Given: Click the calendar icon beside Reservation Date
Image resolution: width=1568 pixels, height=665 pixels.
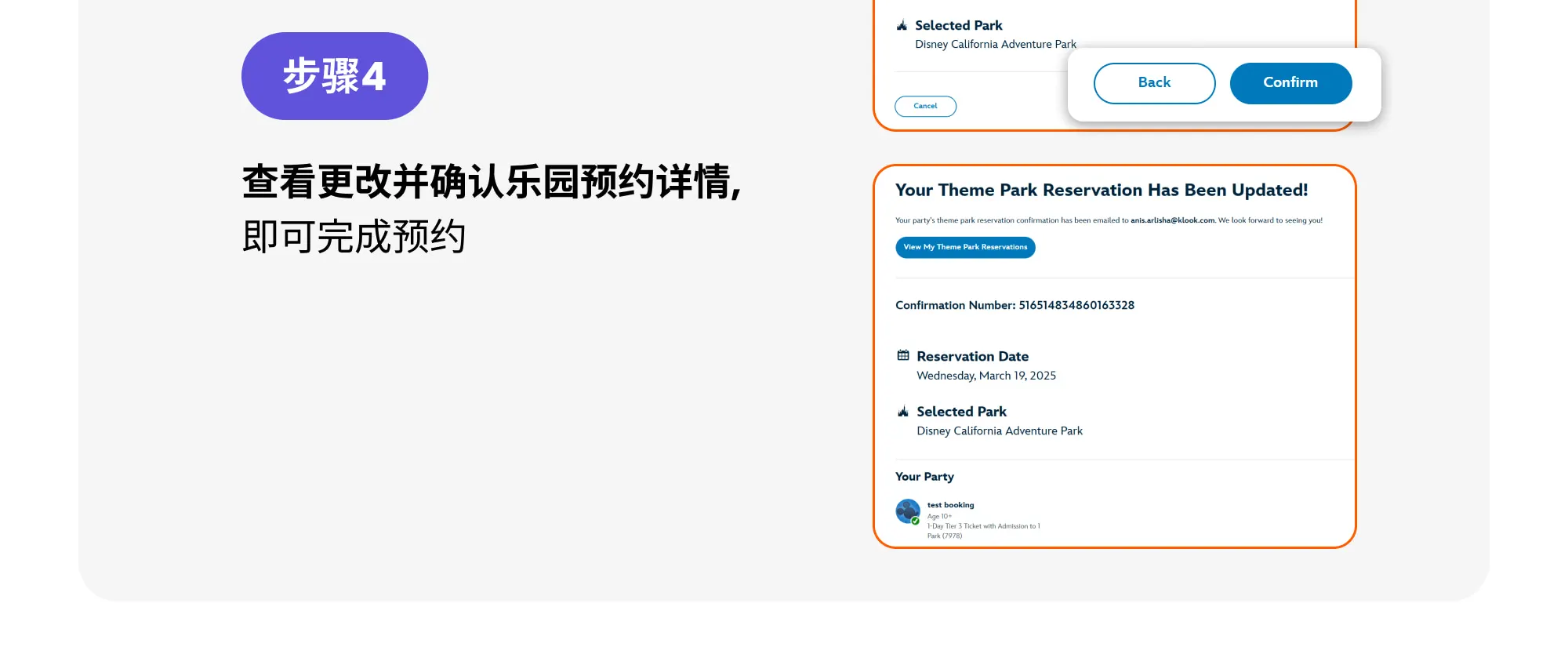Looking at the screenshot, I should click(x=903, y=355).
